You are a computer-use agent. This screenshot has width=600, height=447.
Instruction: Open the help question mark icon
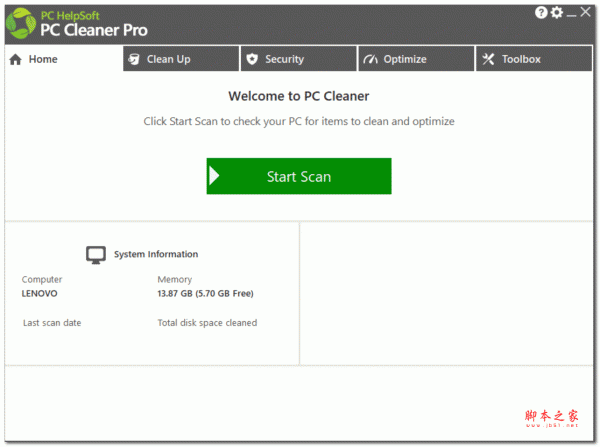(541, 13)
